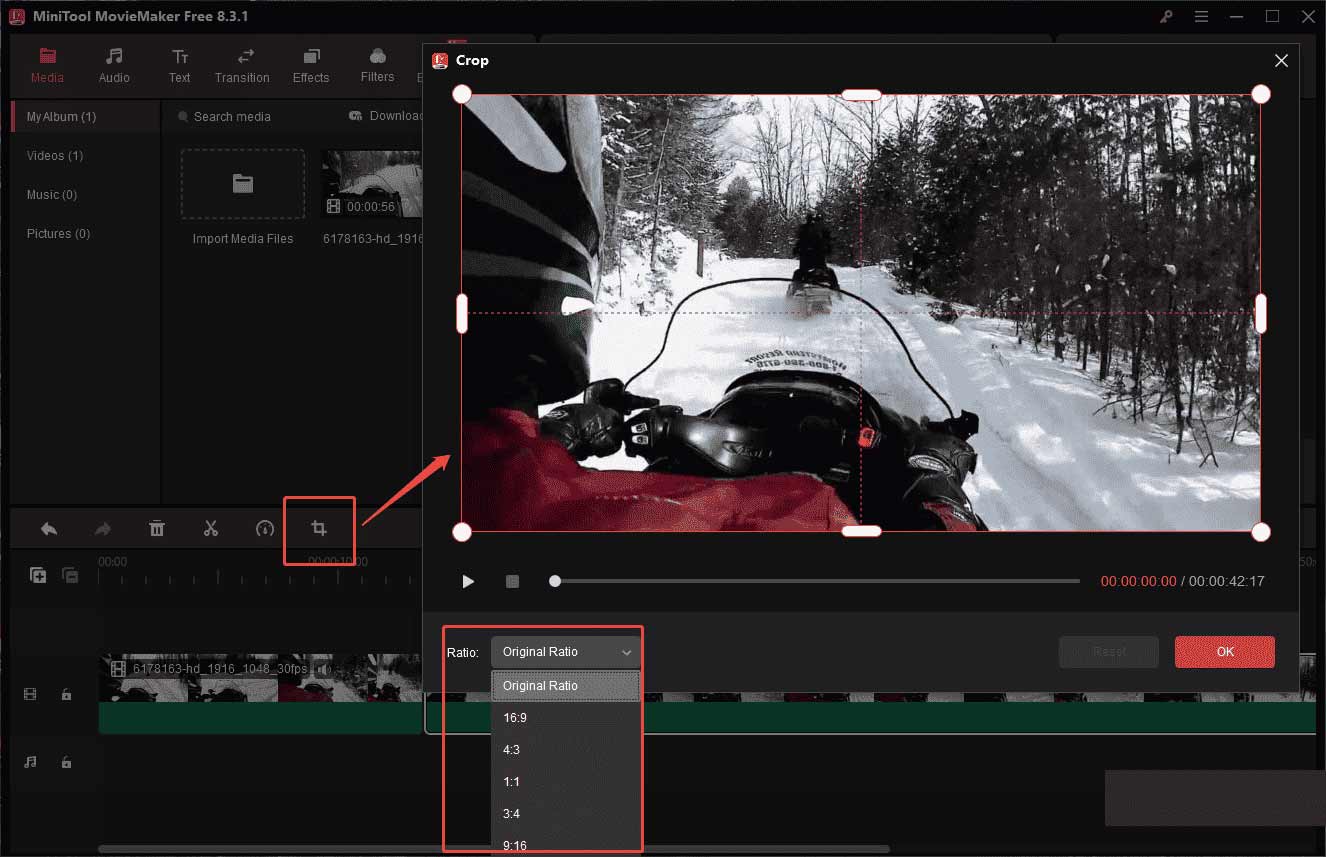Open the Transition panel

pos(242,66)
